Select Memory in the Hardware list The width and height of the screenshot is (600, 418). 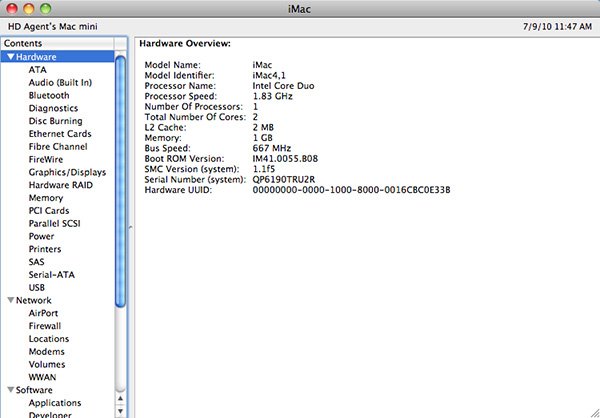tap(46, 198)
